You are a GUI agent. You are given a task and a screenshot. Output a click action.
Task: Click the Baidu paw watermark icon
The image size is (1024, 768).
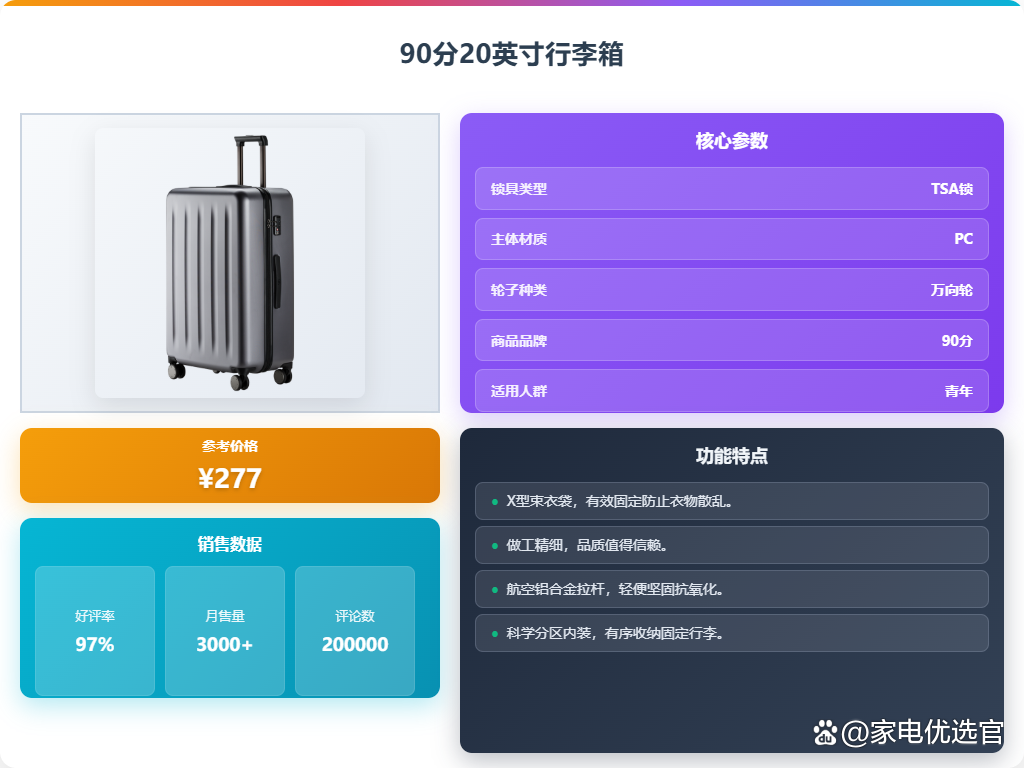(825, 733)
